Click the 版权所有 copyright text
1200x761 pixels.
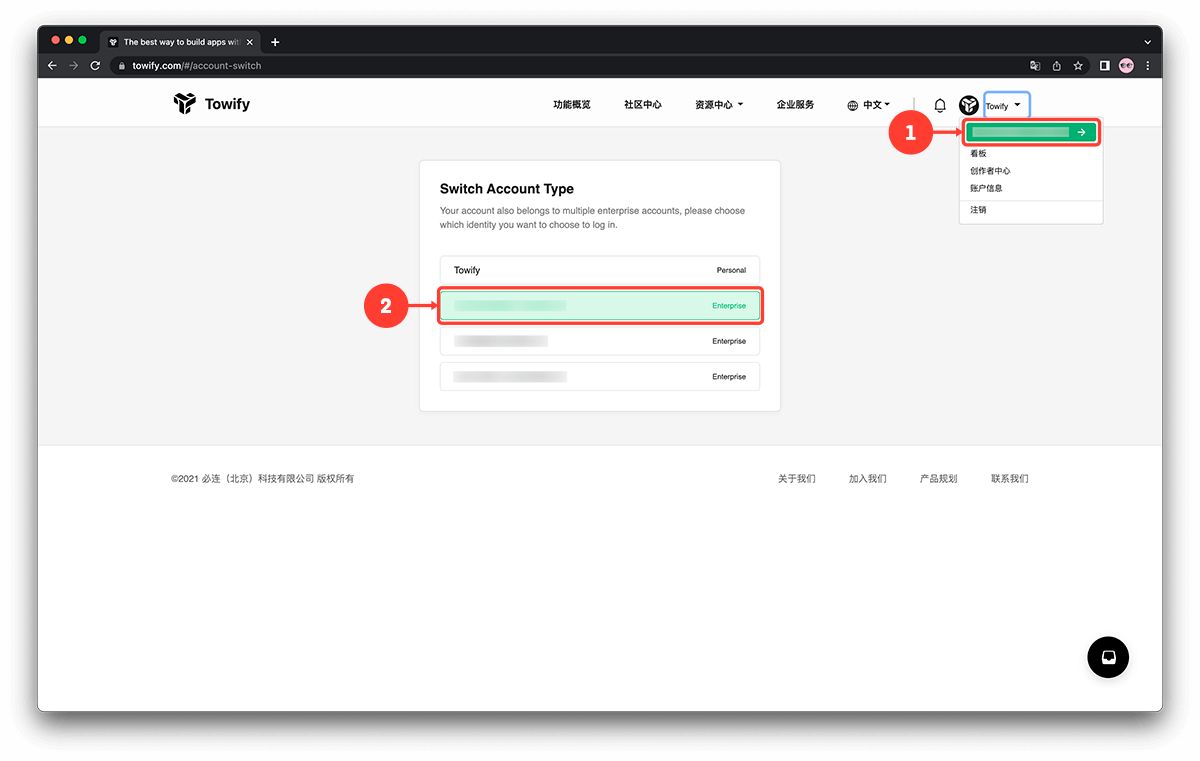click(335, 479)
